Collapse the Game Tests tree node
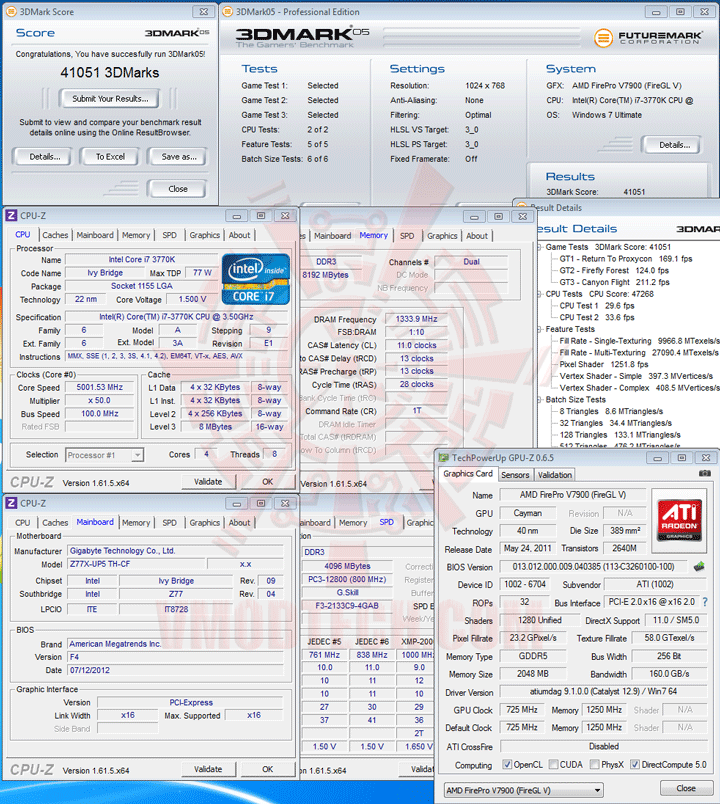The height and width of the screenshot is (804, 720). point(540,247)
